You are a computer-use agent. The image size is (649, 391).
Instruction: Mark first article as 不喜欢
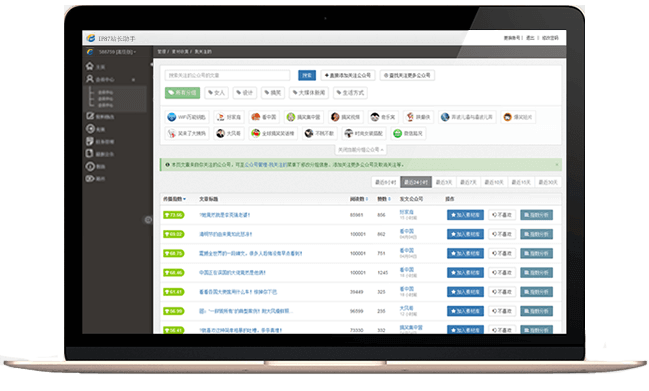tap(502, 215)
